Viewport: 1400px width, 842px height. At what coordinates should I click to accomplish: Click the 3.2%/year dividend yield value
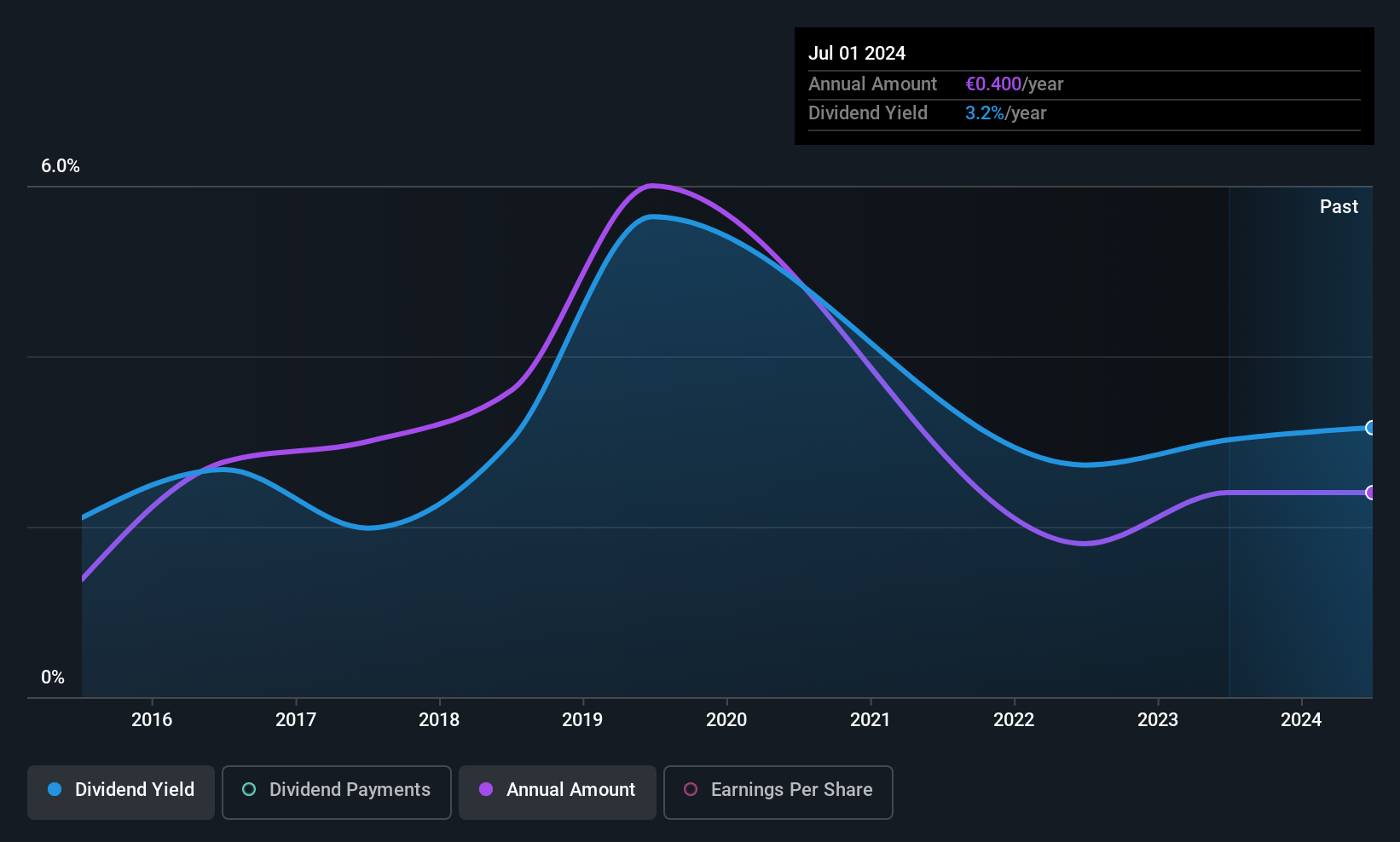click(x=1006, y=112)
